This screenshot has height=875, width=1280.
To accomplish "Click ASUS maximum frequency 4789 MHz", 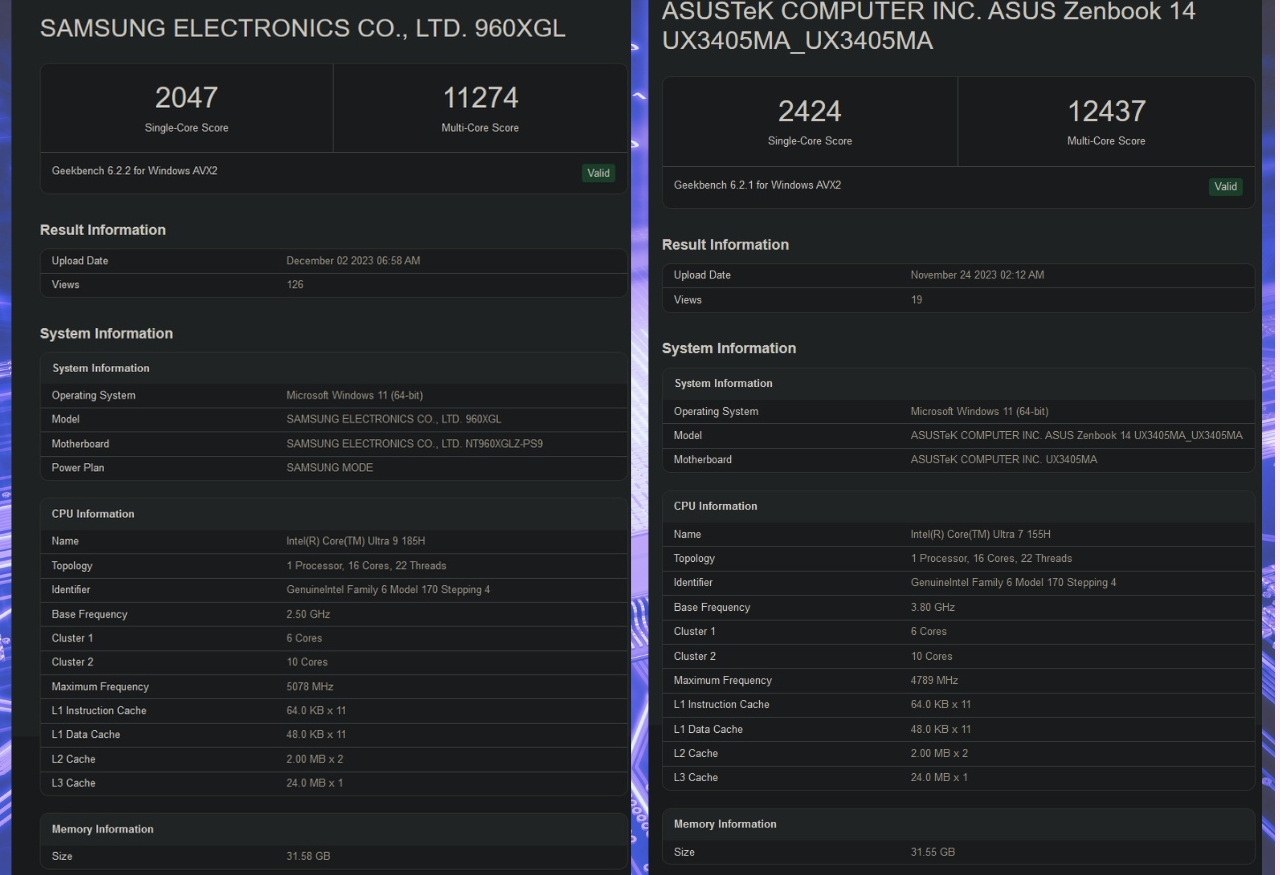I will coord(934,681).
